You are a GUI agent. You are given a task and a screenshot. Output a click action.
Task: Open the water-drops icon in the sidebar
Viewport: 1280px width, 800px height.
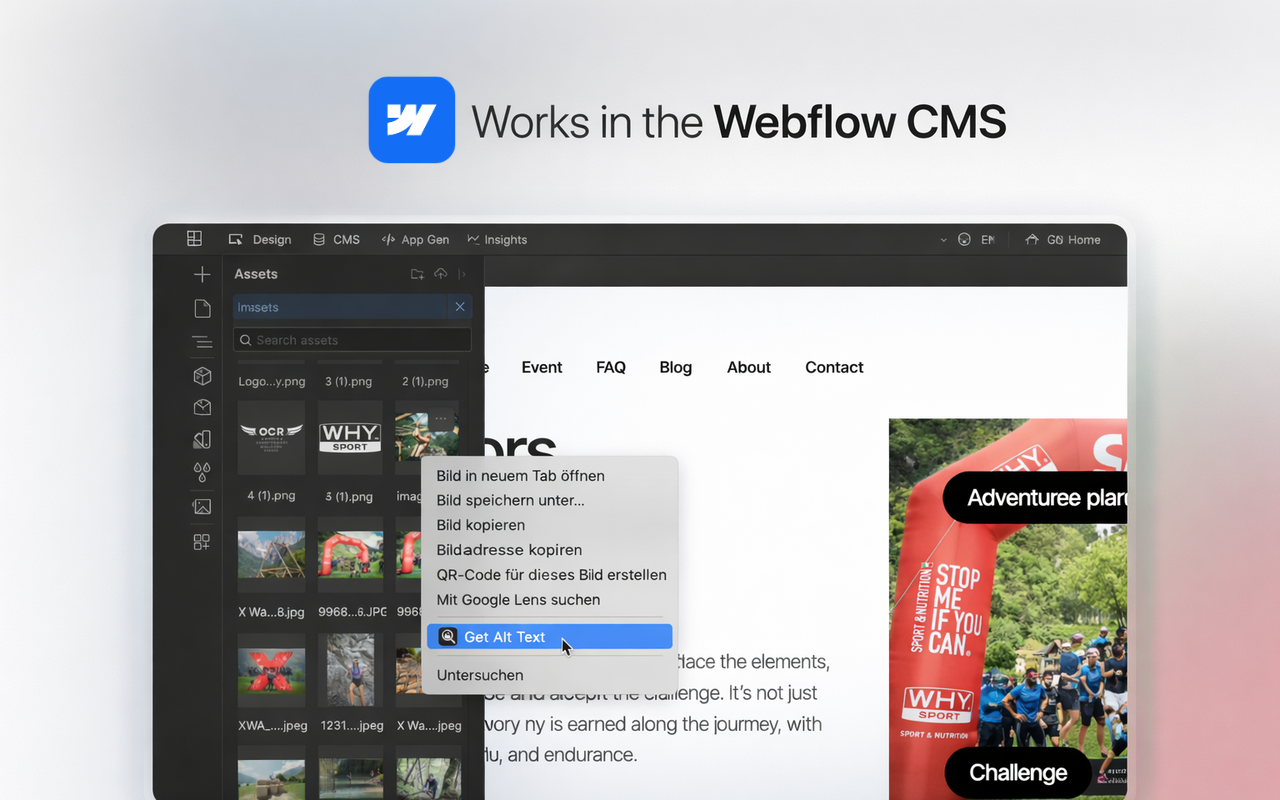pyautogui.click(x=202, y=471)
